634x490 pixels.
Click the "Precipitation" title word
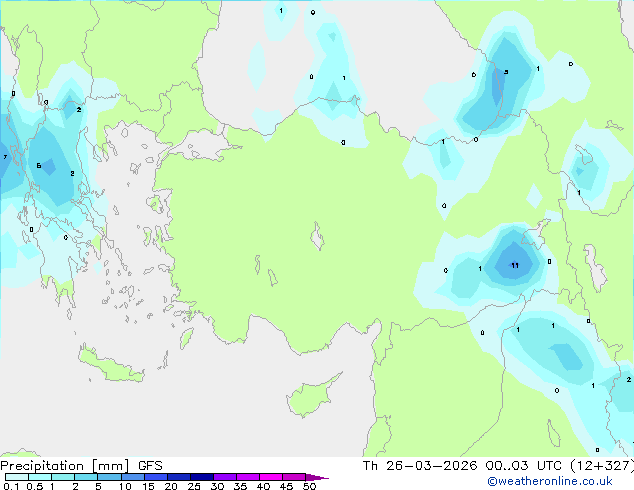[42, 466]
